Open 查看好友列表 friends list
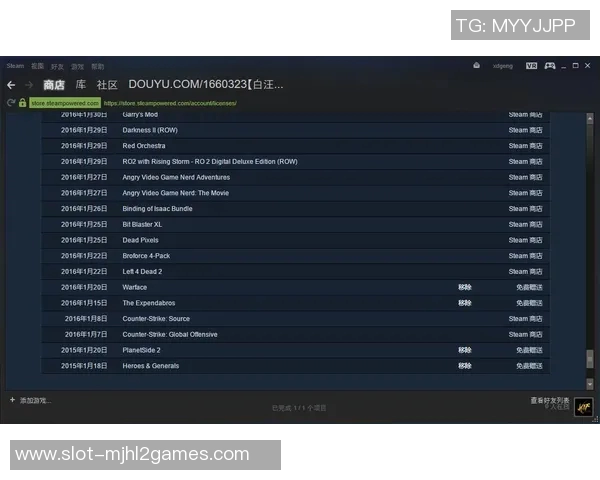Screen dimensions: 600x480 pyautogui.click(x=550, y=400)
